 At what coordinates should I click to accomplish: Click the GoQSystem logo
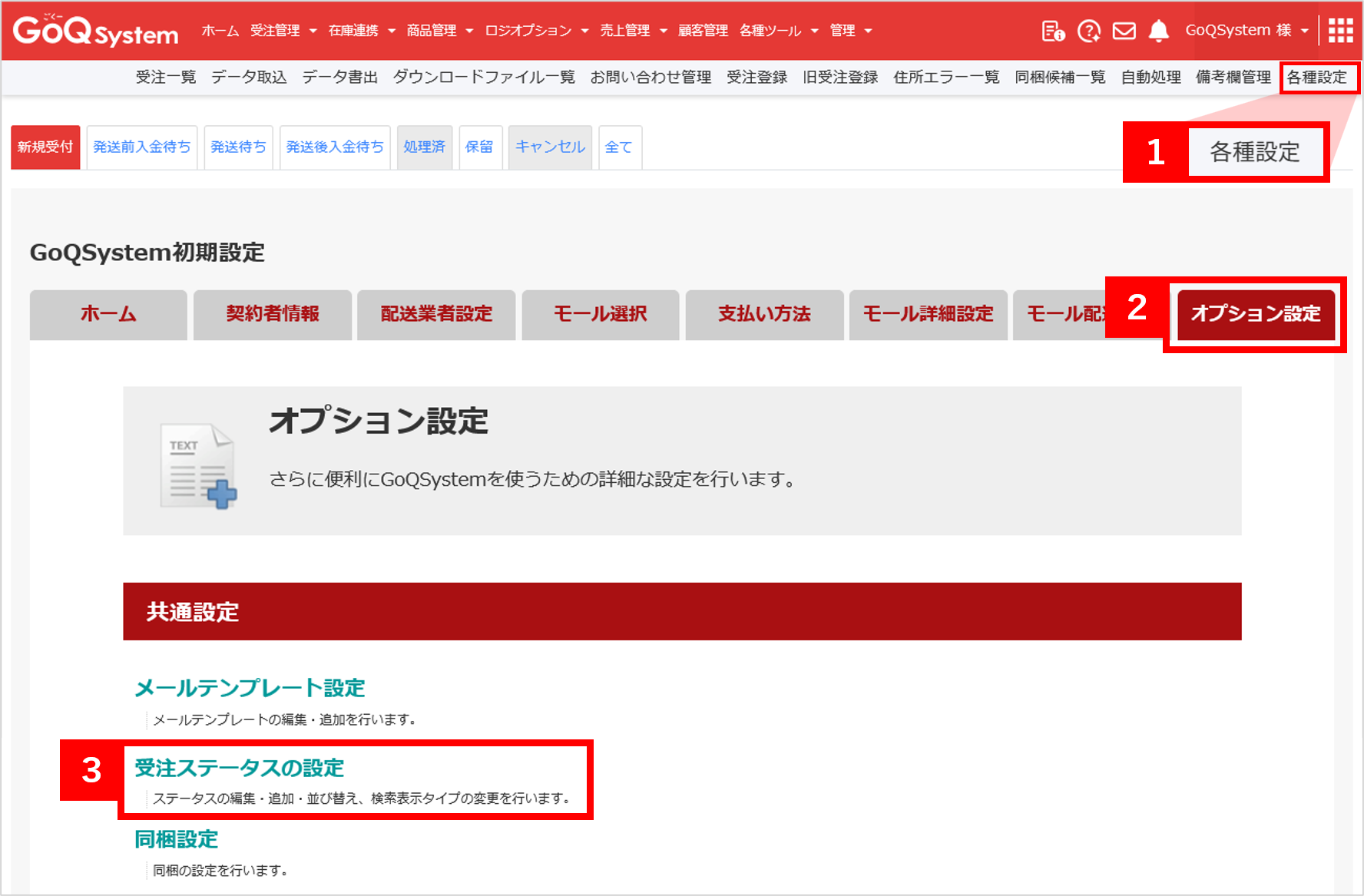coord(95,31)
